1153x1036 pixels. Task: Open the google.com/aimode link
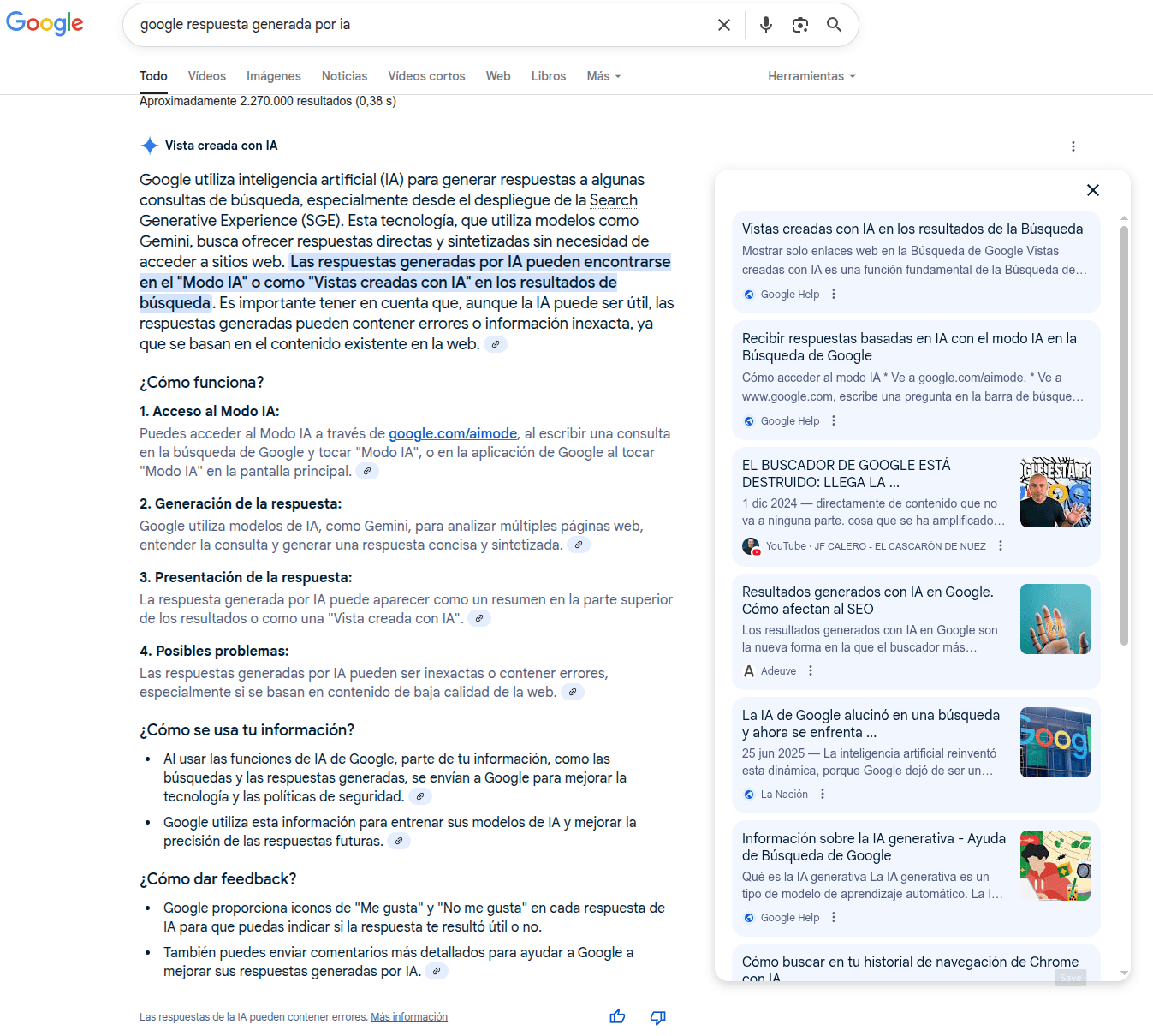453,433
